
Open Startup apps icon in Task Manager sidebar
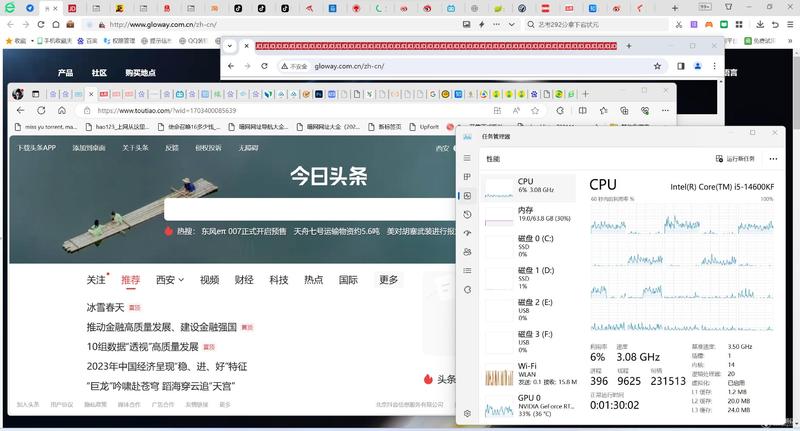point(467,233)
